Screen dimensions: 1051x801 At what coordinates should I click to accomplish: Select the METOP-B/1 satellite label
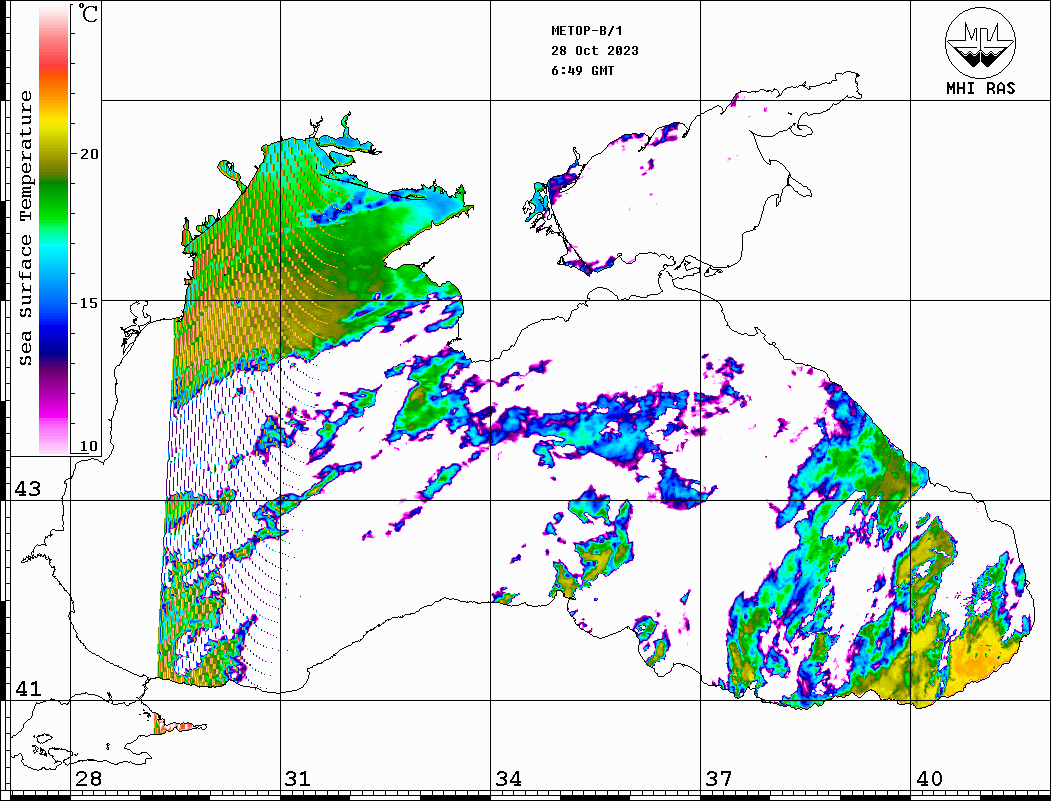587,31
